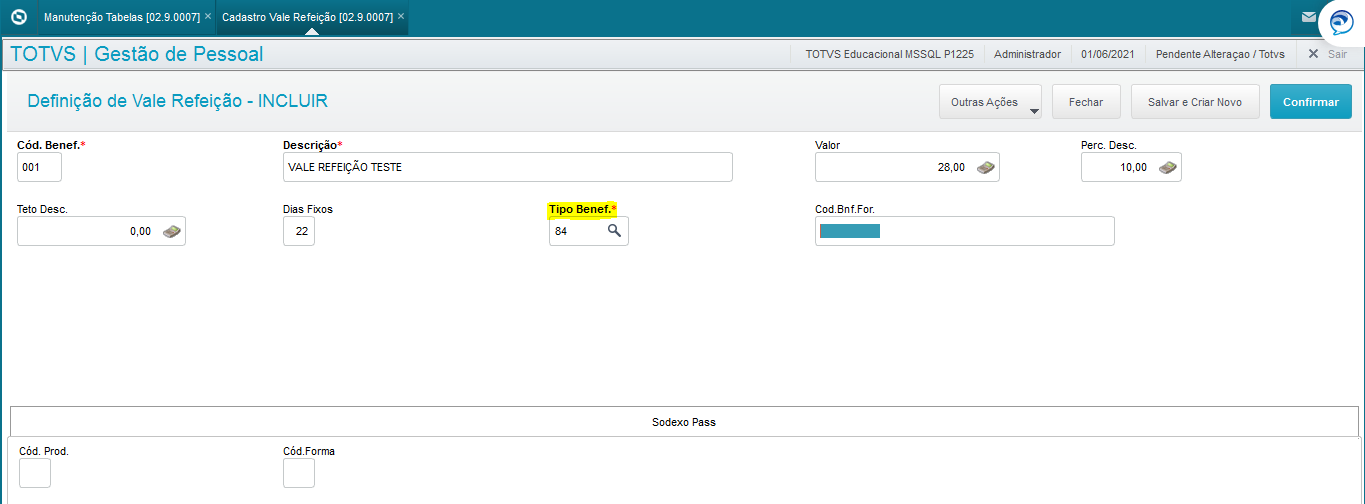Open the chat assistant bubble icon
The width and height of the screenshot is (1365, 504).
[x=1341, y=23]
